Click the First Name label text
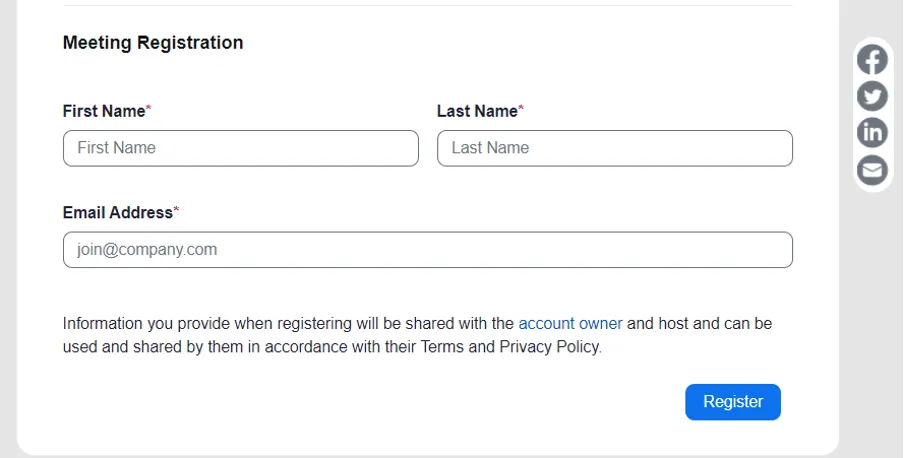This screenshot has width=904, height=458. click(104, 111)
